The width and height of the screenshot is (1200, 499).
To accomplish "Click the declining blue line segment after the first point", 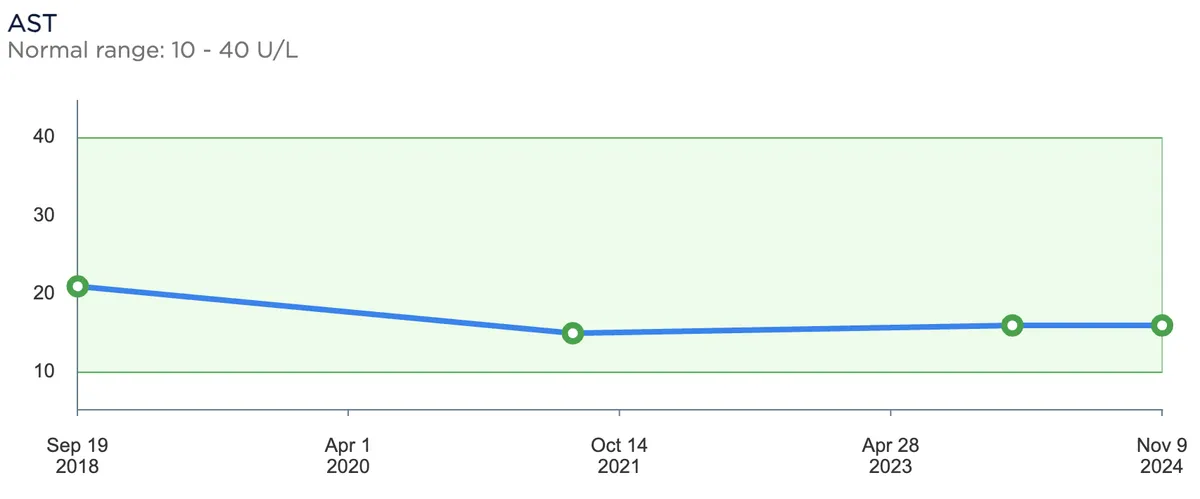I will point(325,310).
